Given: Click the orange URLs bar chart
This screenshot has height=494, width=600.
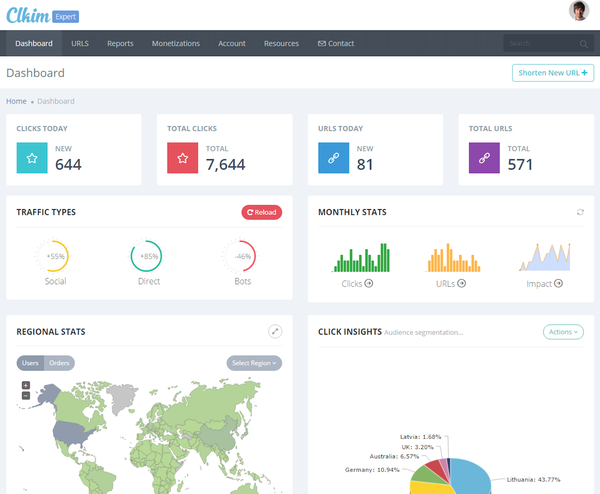Looking at the screenshot, I should pos(453,258).
